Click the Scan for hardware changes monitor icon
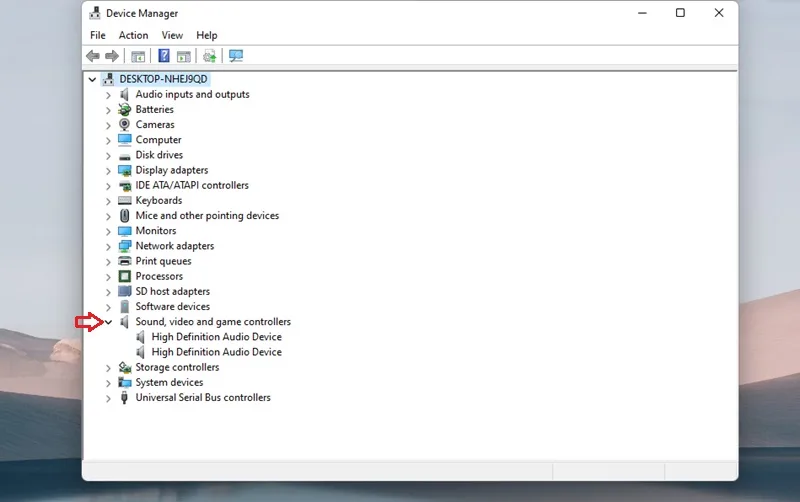The width and height of the screenshot is (800, 502). click(236, 56)
